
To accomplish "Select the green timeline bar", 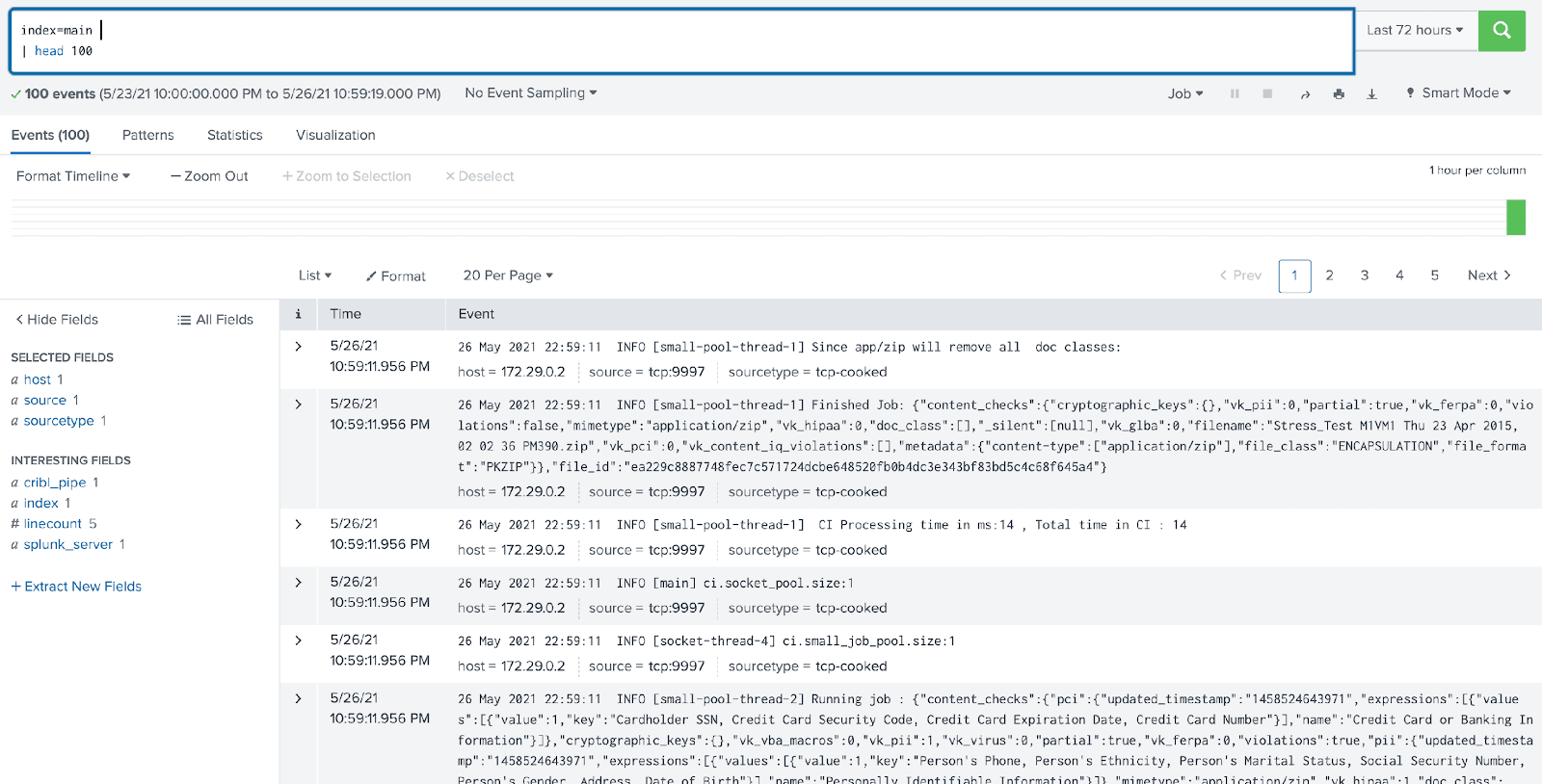I will [x=1515, y=218].
